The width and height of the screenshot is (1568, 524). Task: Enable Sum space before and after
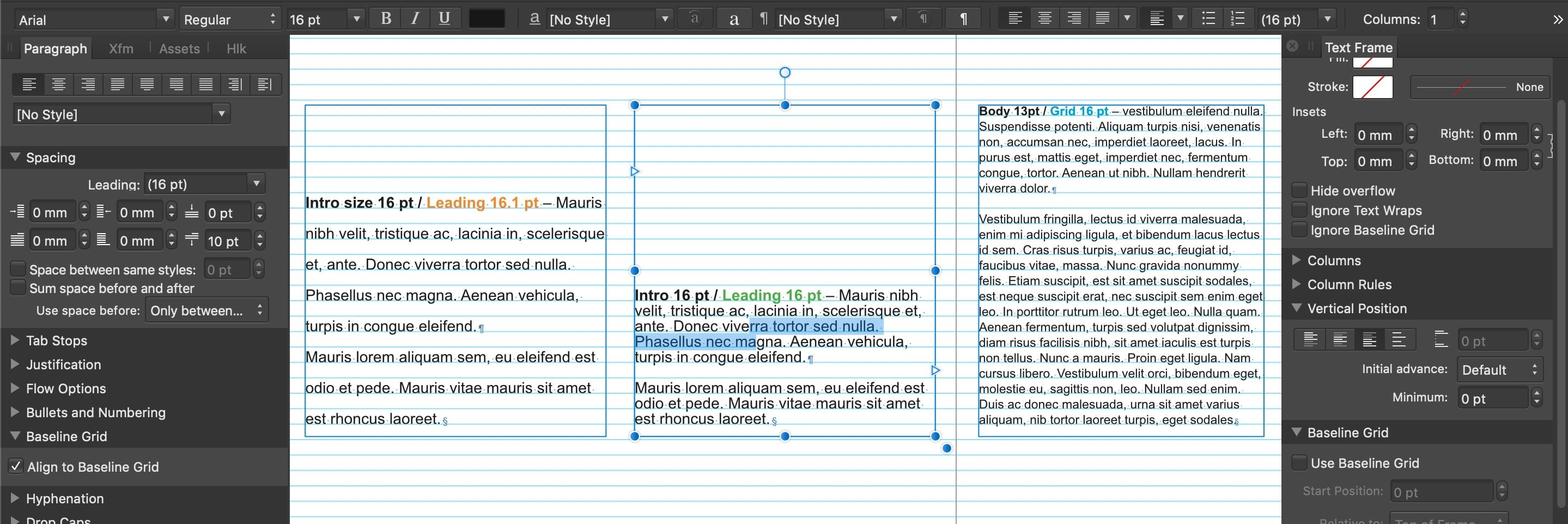(x=19, y=288)
